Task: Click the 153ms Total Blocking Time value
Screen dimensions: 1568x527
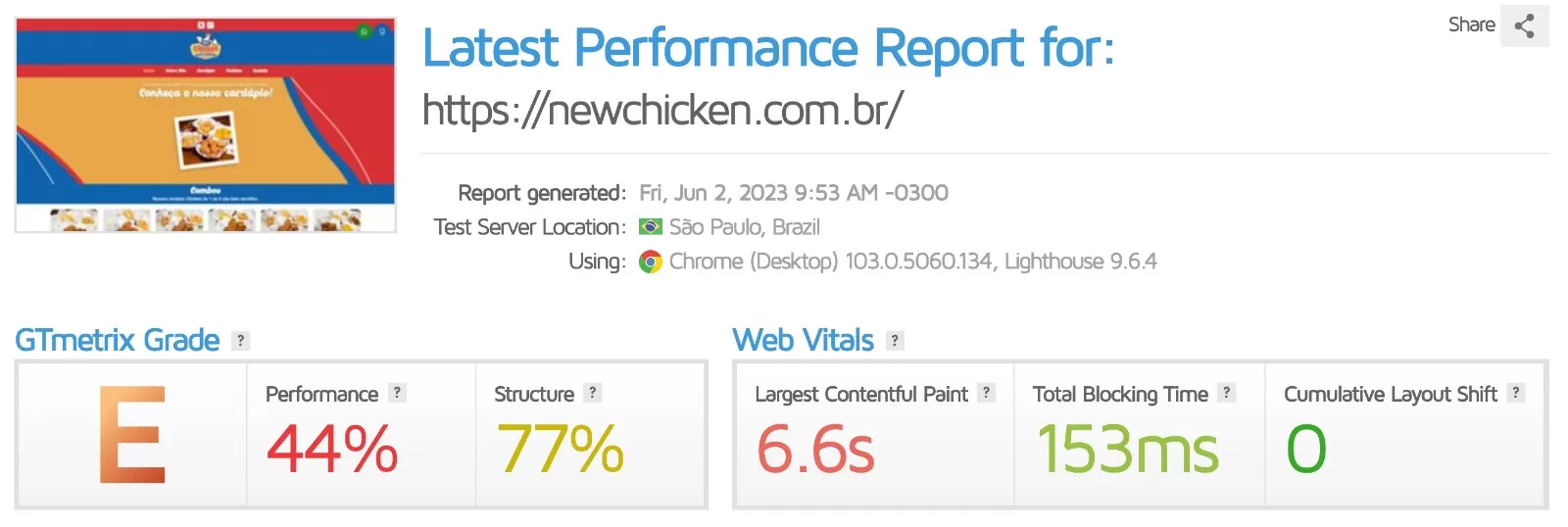Action: 1128,449
